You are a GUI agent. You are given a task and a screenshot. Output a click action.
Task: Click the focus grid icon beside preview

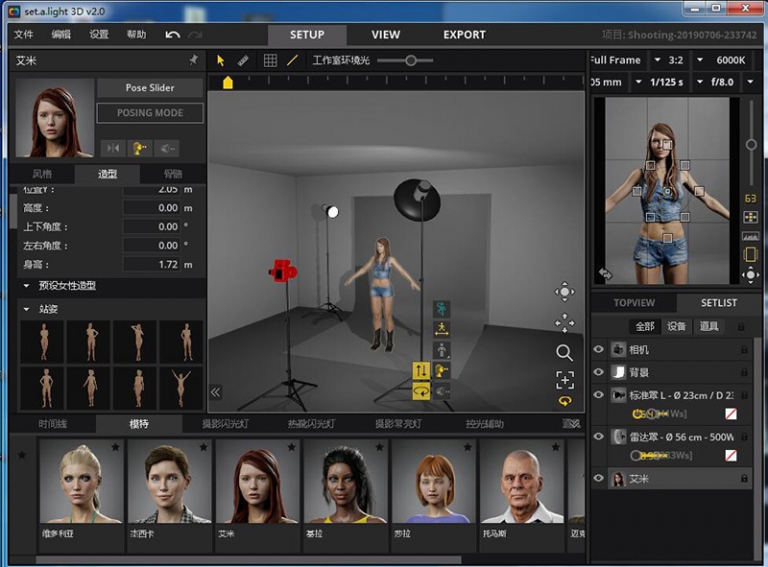(750, 217)
